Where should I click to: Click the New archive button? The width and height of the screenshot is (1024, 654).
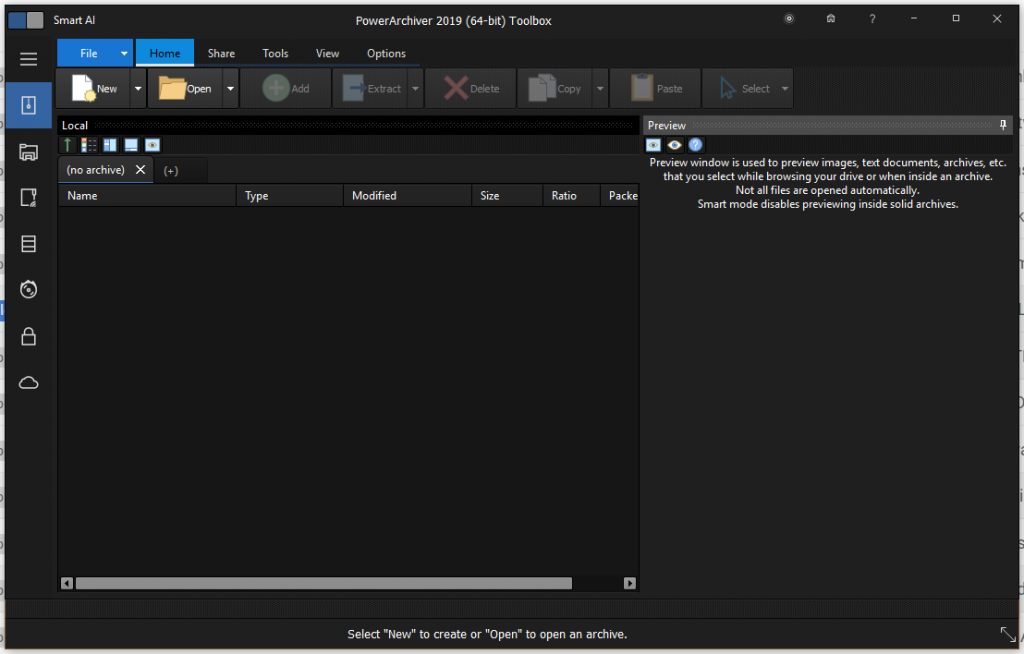pos(95,88)
